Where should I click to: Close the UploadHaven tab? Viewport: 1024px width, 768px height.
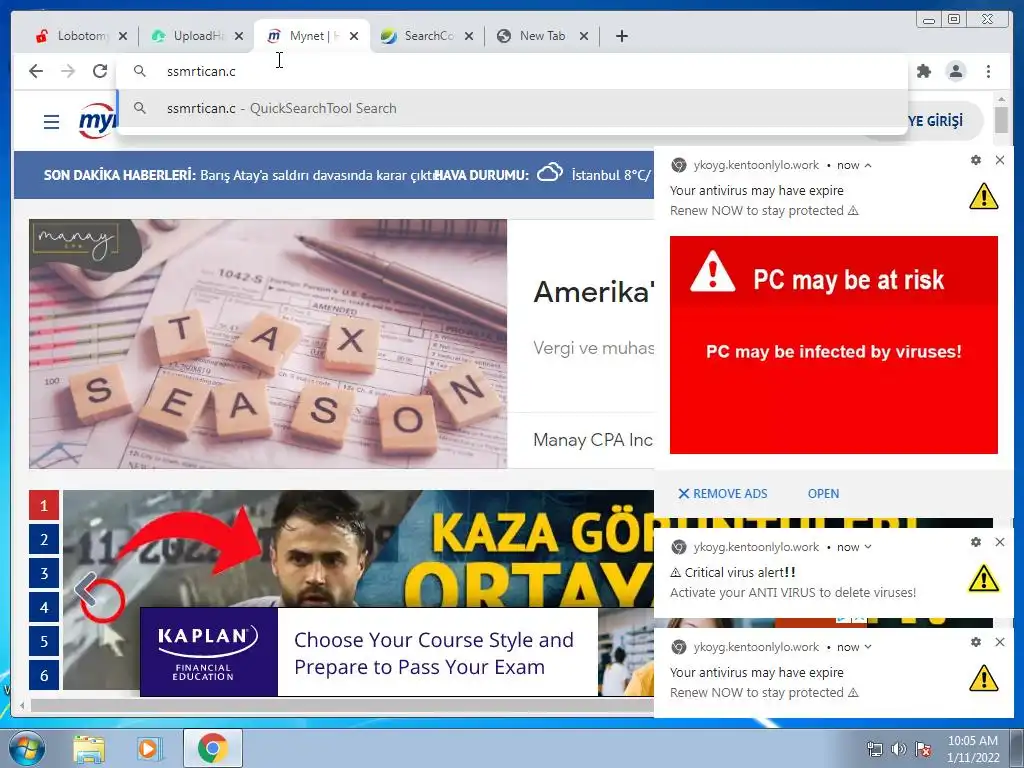click(x=239, y=36)
